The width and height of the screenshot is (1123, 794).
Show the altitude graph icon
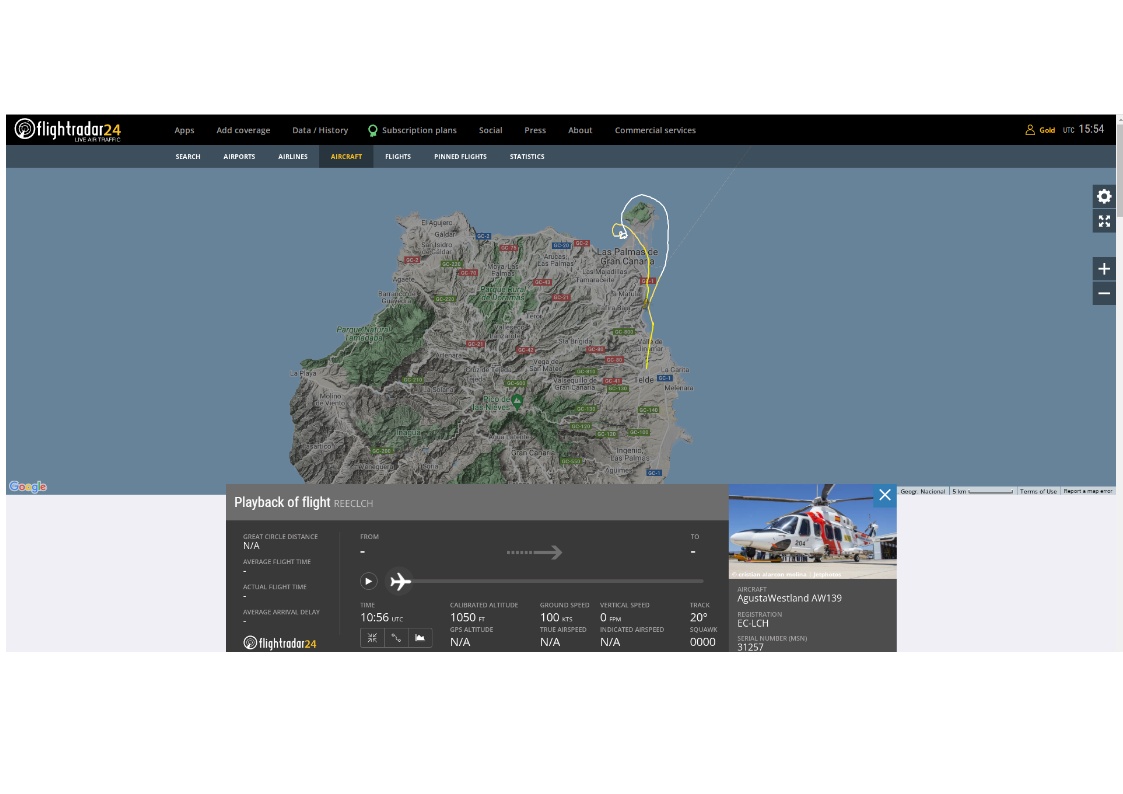click(x=420, y=638)
